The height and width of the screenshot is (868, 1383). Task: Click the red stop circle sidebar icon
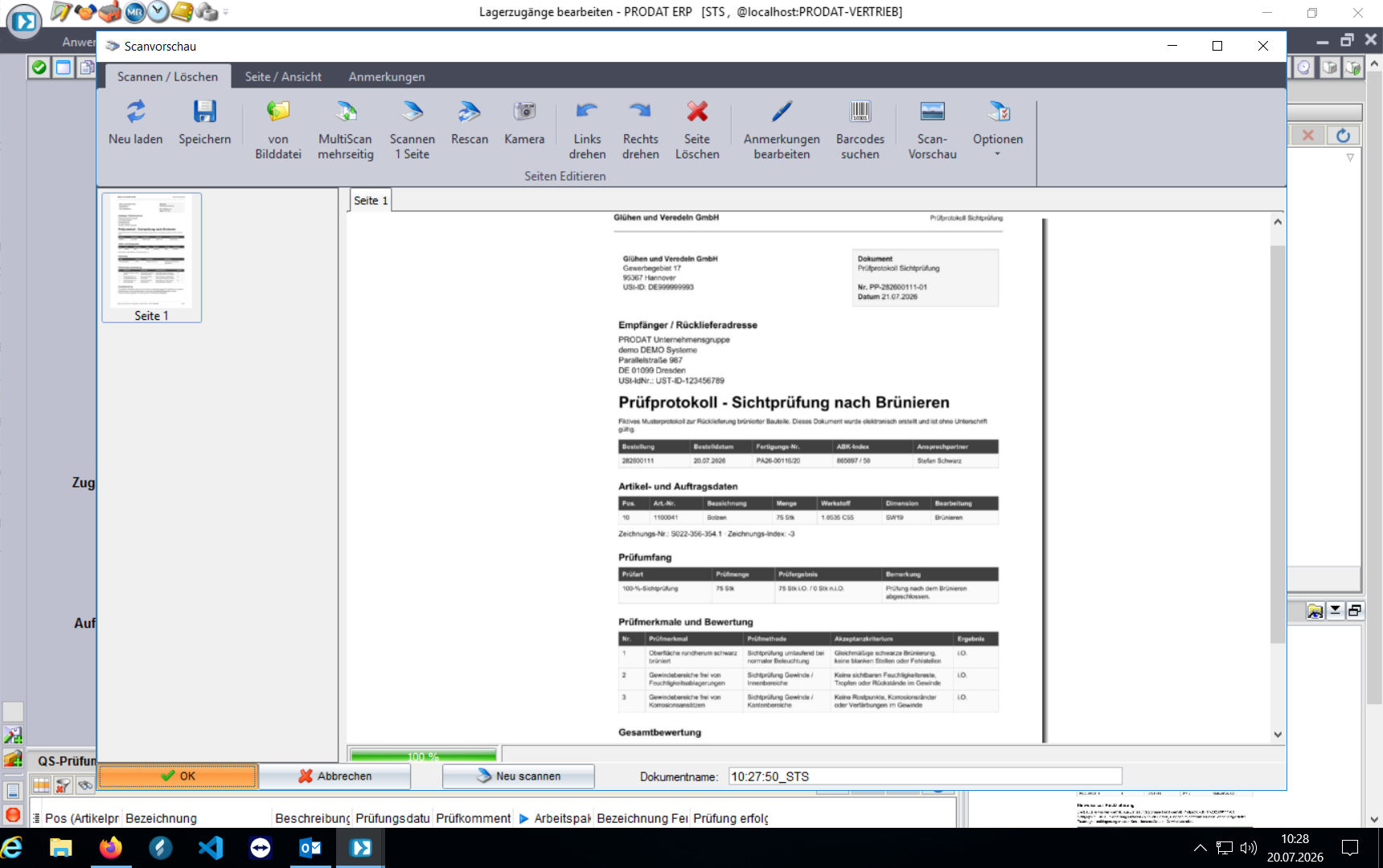pyautogui.click(x=13, y=814)
